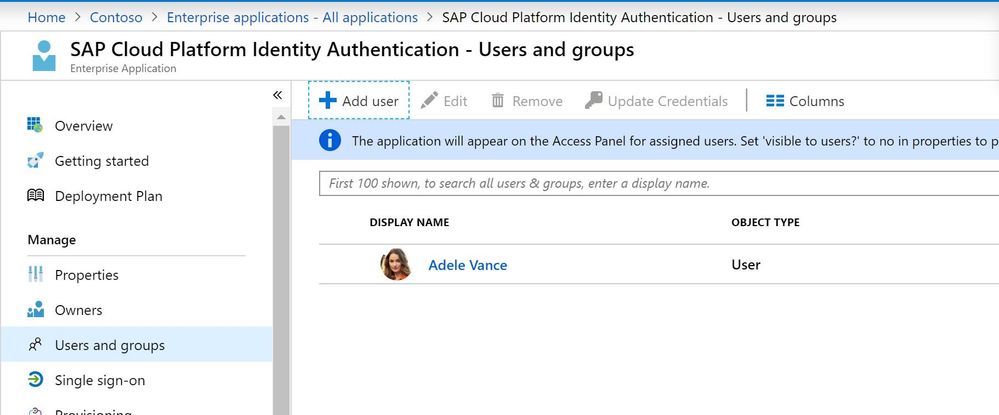
Task: Go to Home breadcrumb link
Action: [46, 17]
